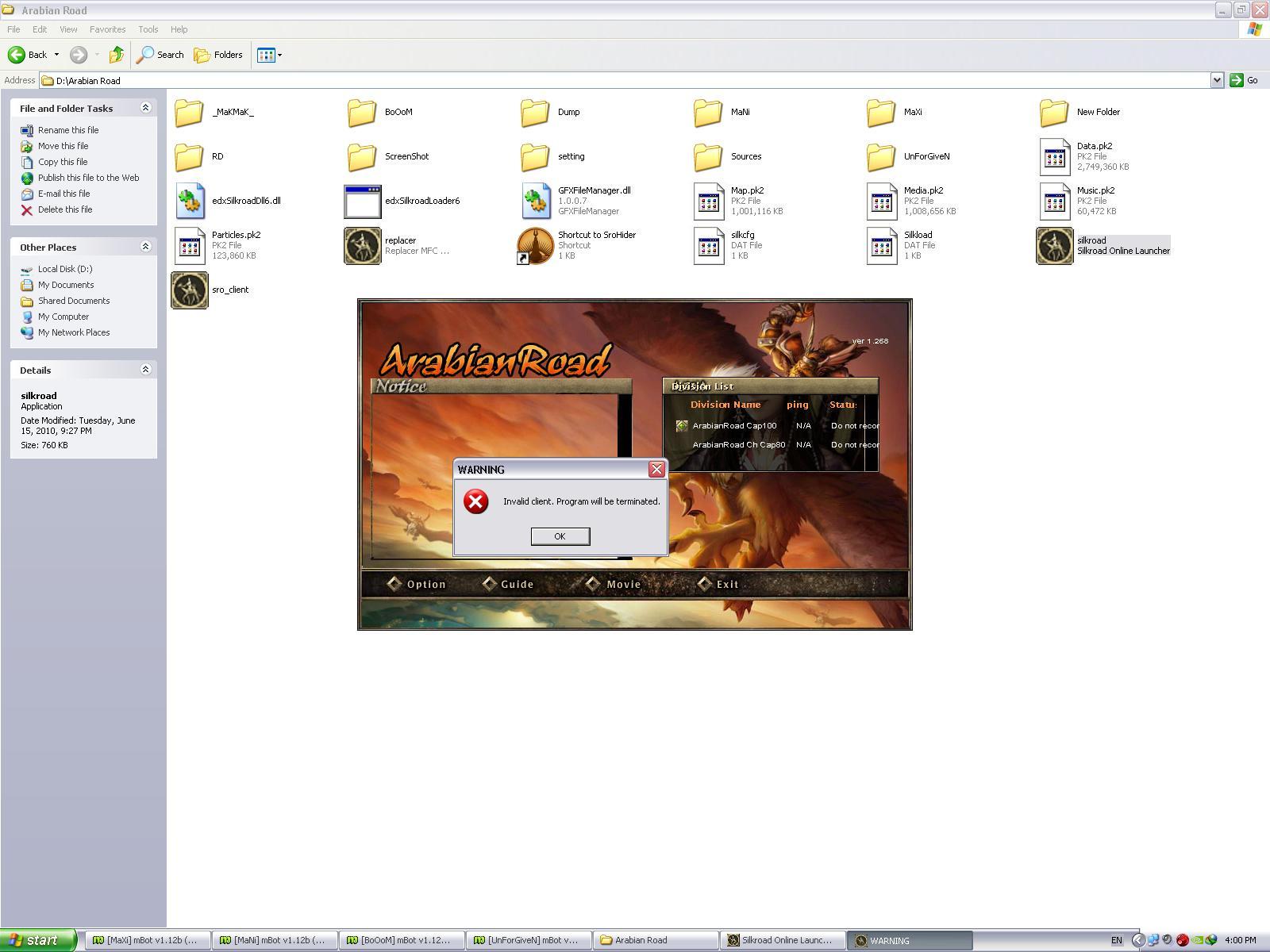Select the edxSilkroadDll6.dll file icon

(x=190, y=202)
